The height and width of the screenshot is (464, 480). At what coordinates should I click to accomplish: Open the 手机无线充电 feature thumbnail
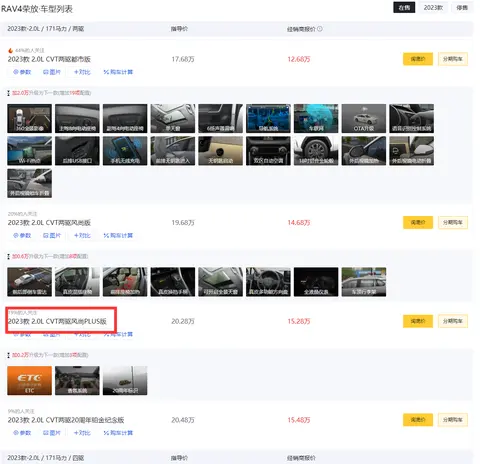click(x=125, y=151)
